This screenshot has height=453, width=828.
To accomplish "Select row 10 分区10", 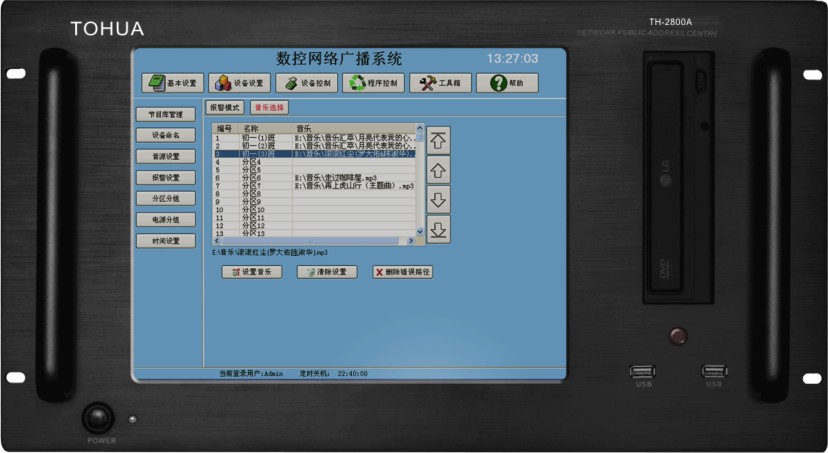I will click(x=314, y=210).
